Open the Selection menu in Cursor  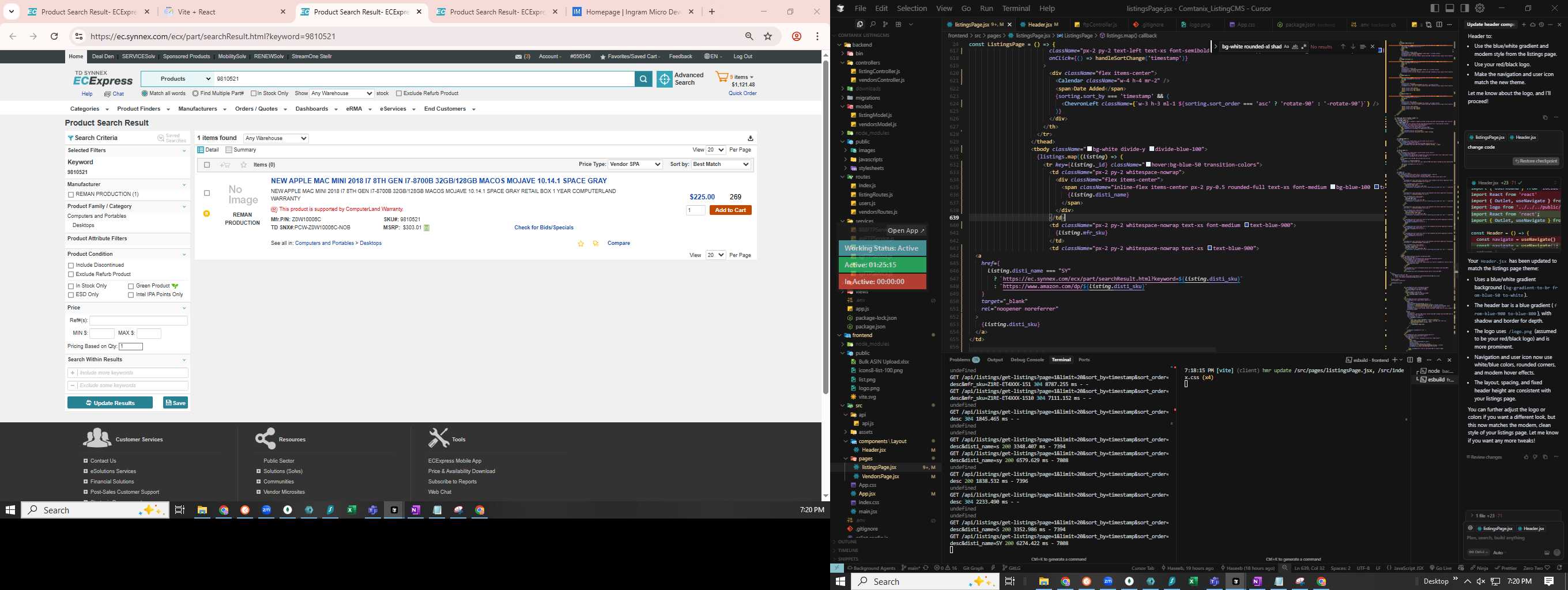pos(912,9)
